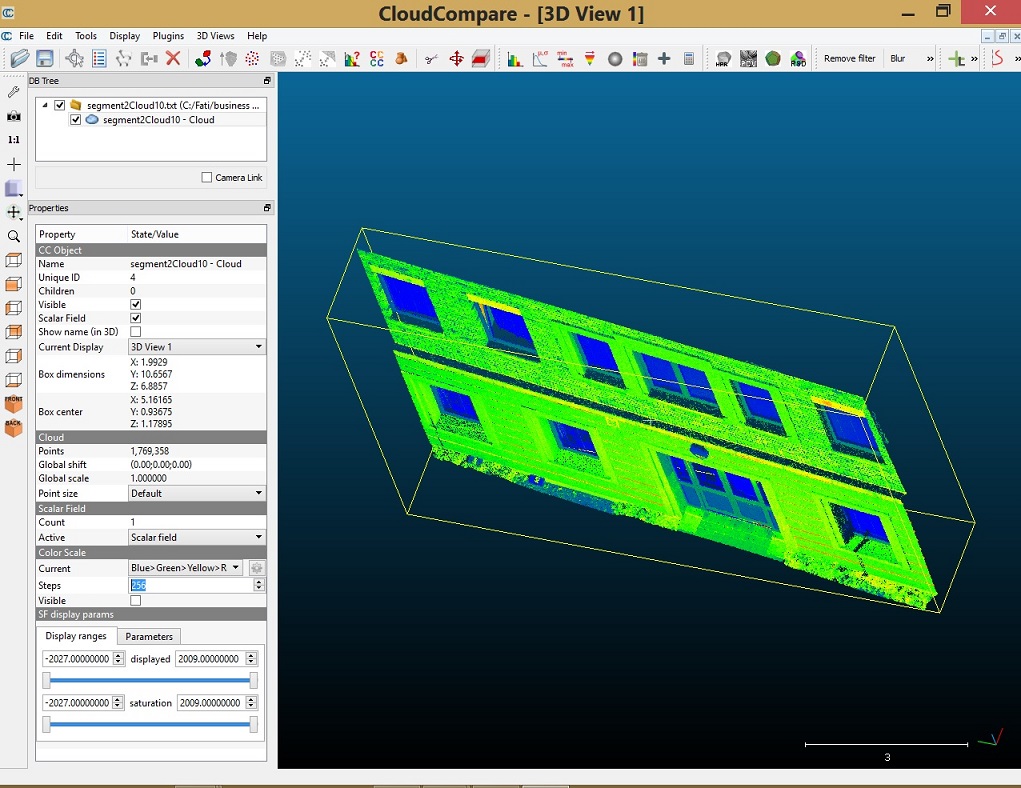
Task: Set the orange FRONT view cube
Action: coord(13,404)
